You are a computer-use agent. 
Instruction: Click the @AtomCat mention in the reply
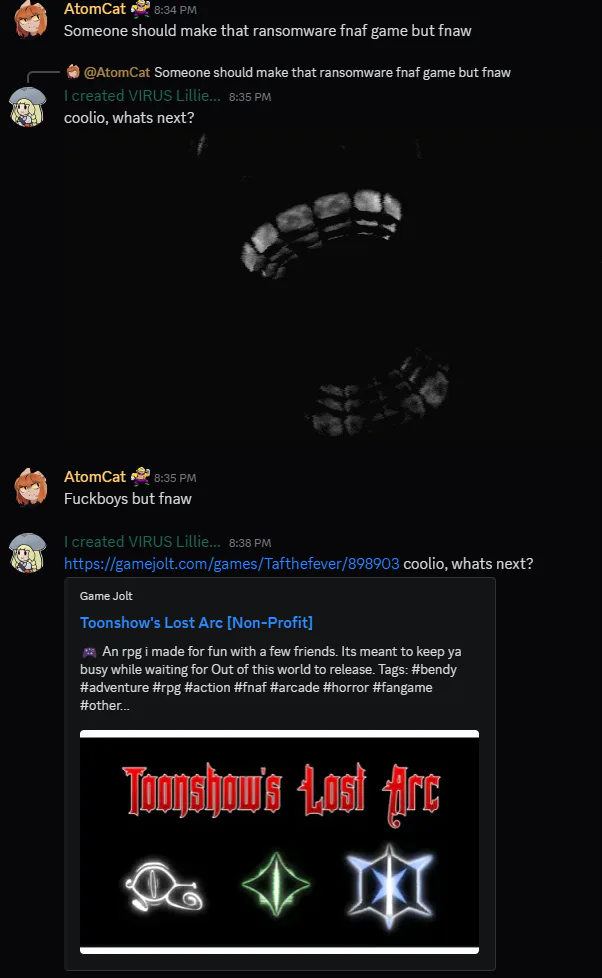pos(117,72)
